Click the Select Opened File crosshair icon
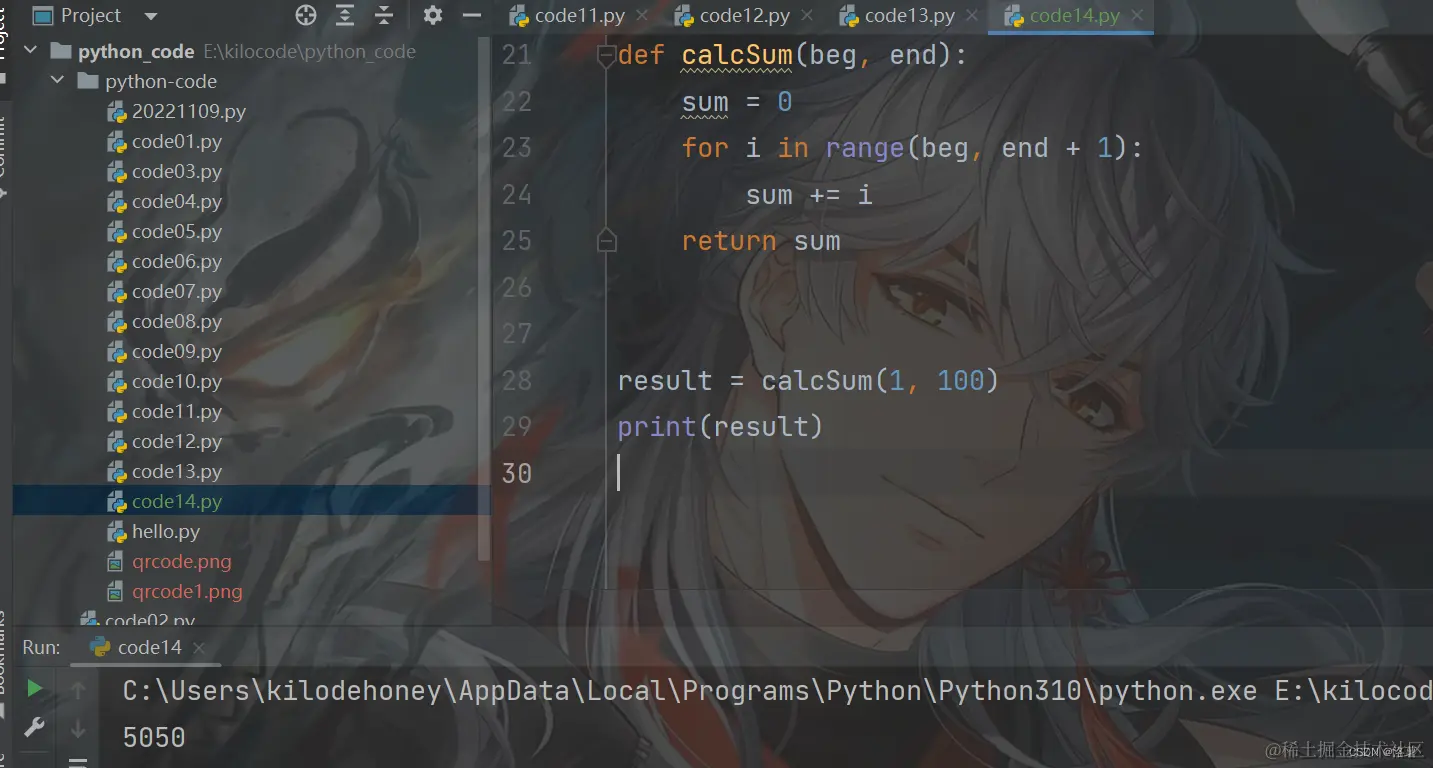The width and height of the screenshot is (1433, 768). tap(306, 15)
